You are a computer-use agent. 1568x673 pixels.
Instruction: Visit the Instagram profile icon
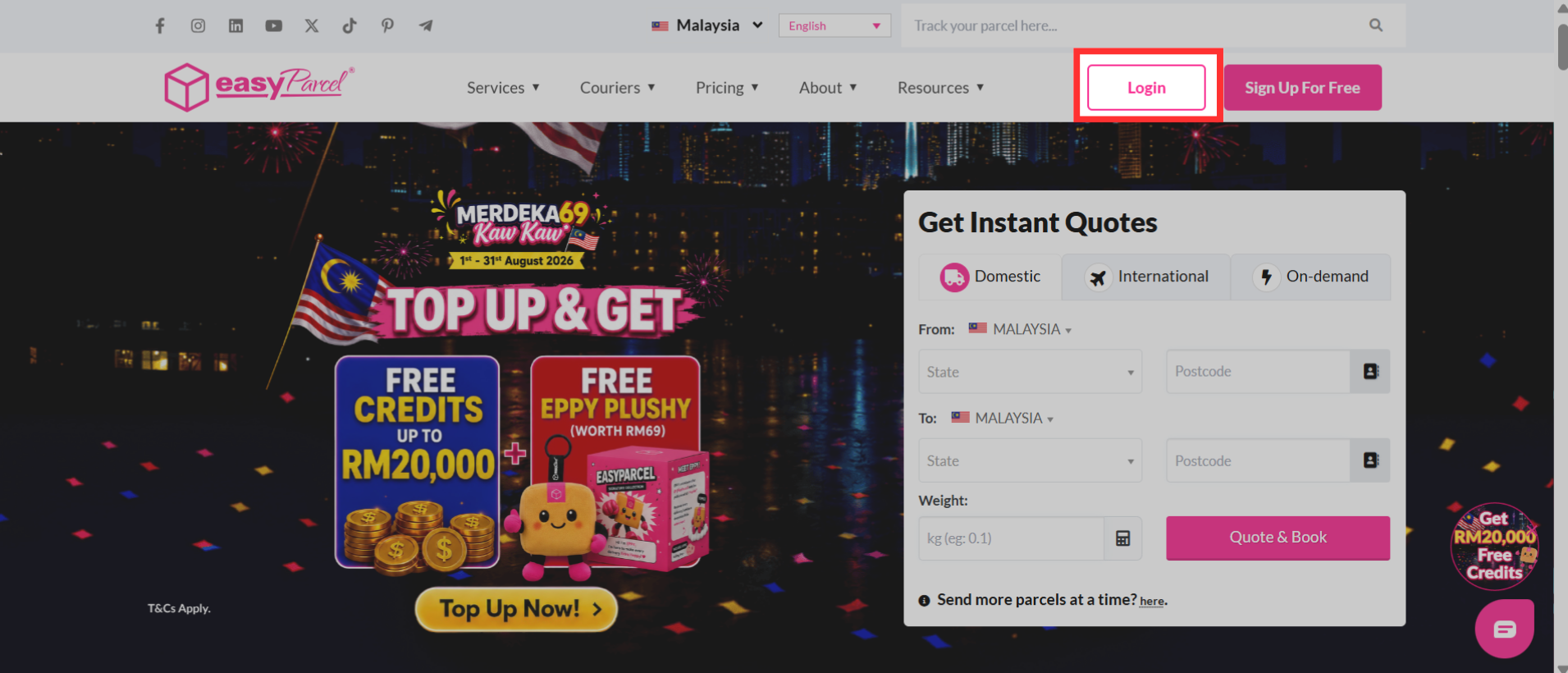[198, 25]
